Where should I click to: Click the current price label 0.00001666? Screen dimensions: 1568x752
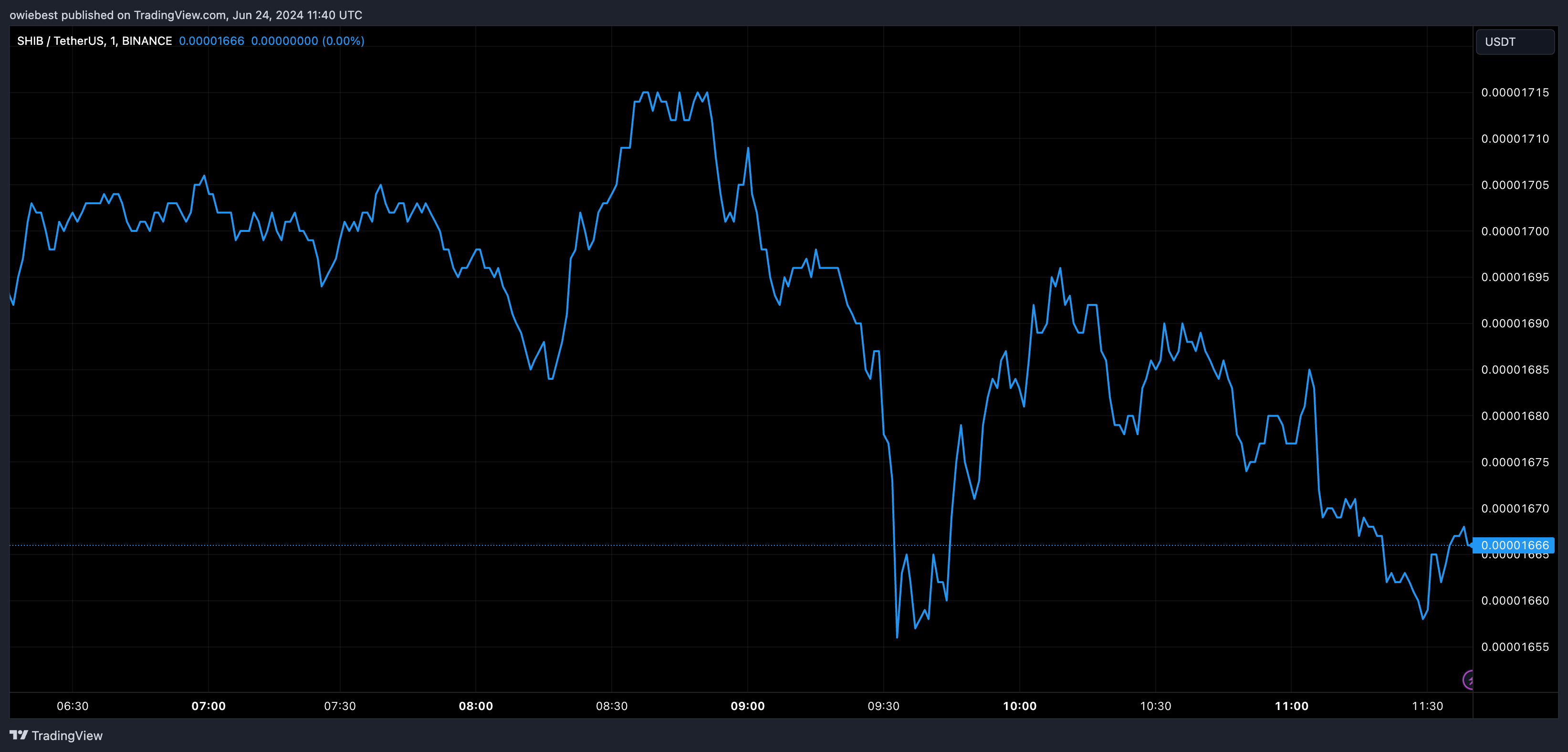click(x=1515, y=545)
